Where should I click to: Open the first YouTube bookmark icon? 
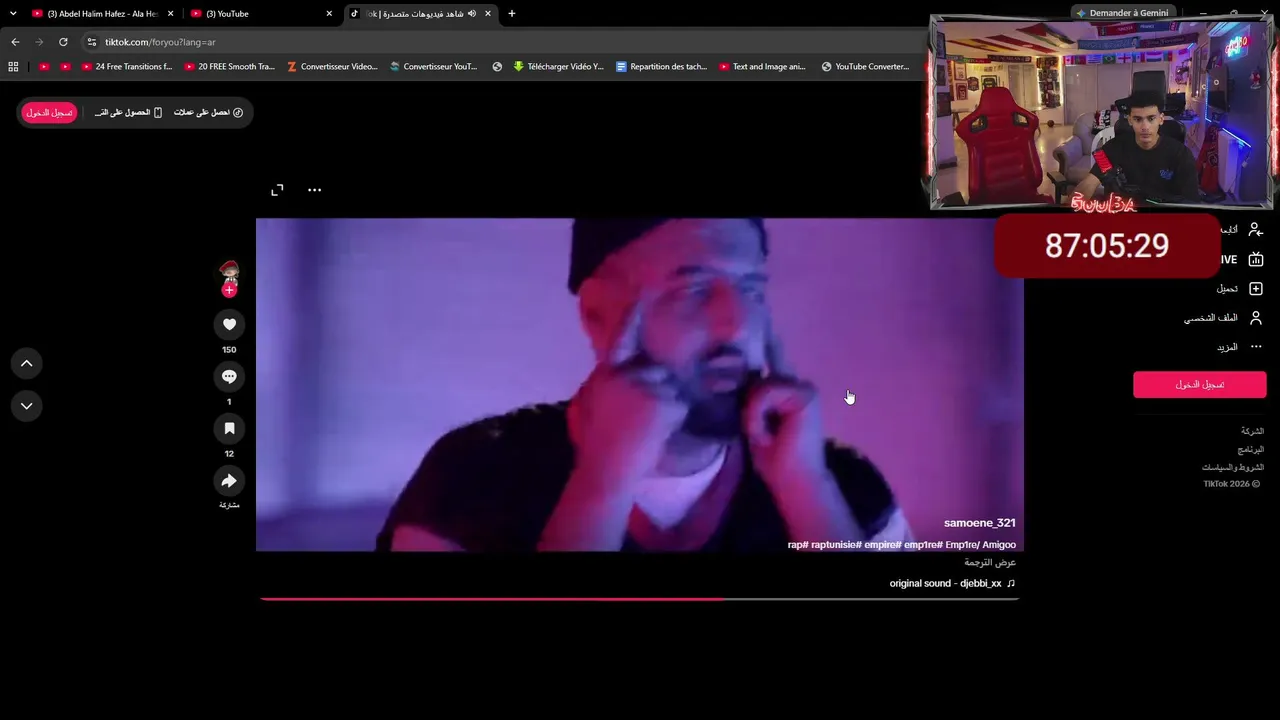pyautogui.click(x=44, y=67)
